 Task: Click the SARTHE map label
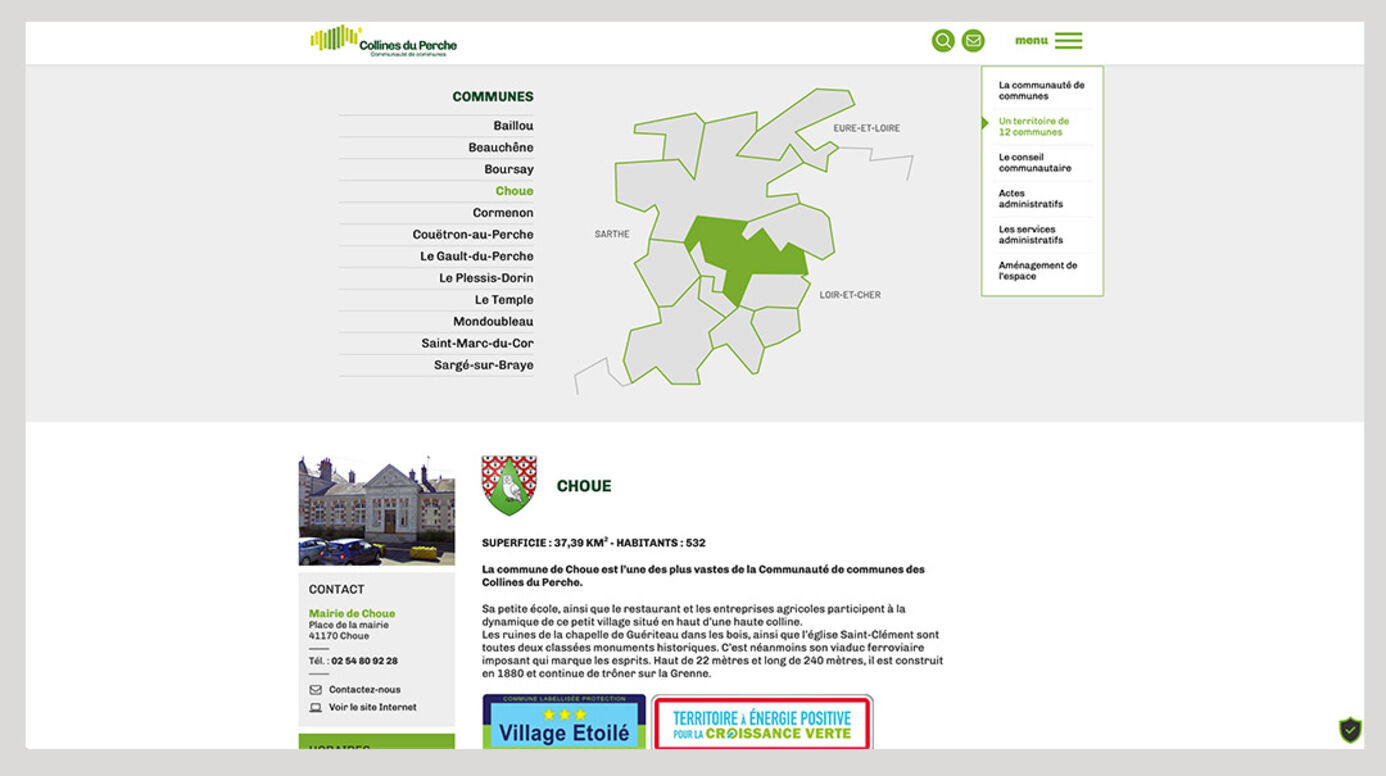pyautogui.click(x=612, y=234)
